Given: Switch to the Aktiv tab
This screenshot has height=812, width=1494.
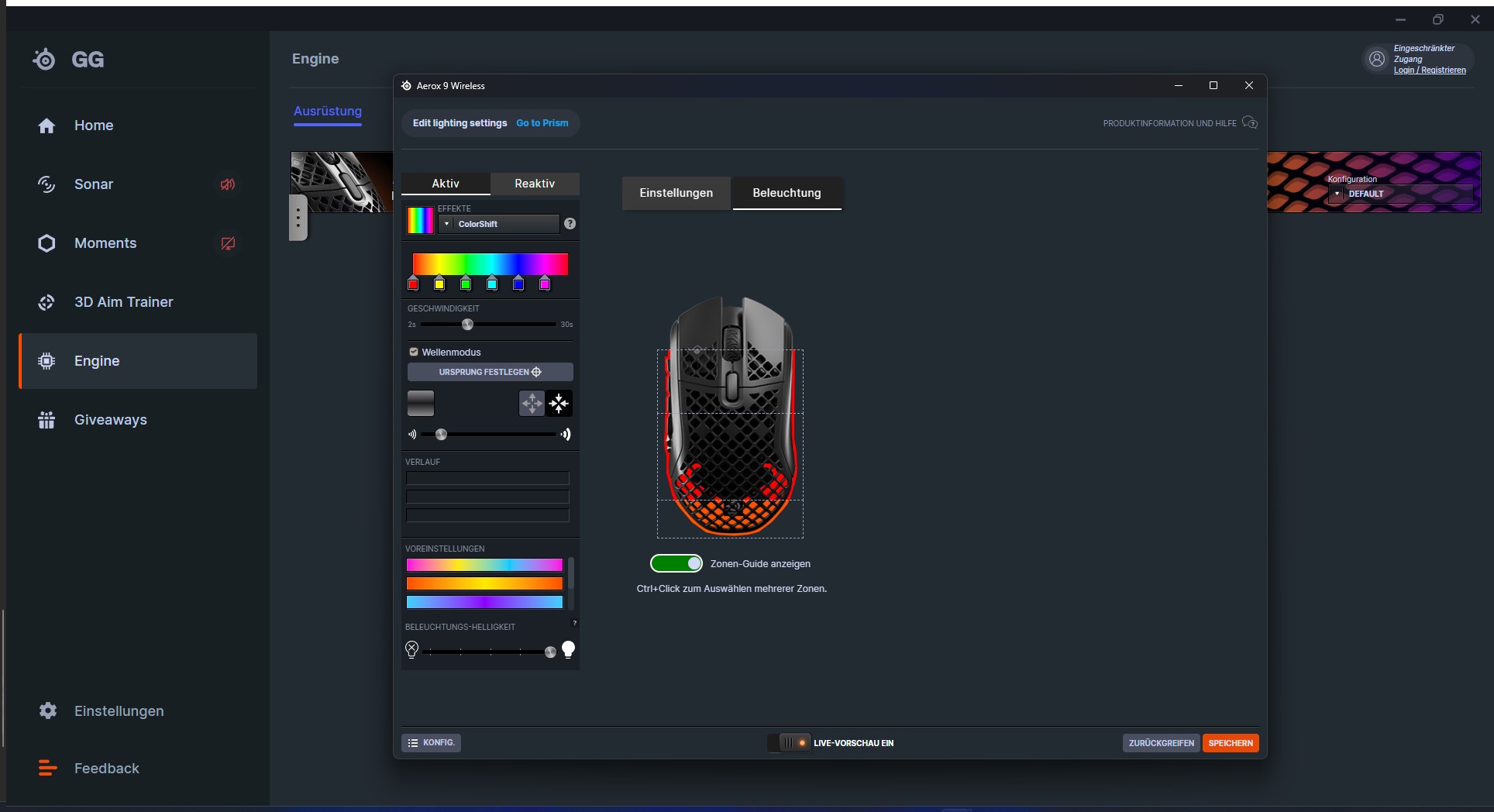Looking at the screenshot, I should [x=446, y=184].
